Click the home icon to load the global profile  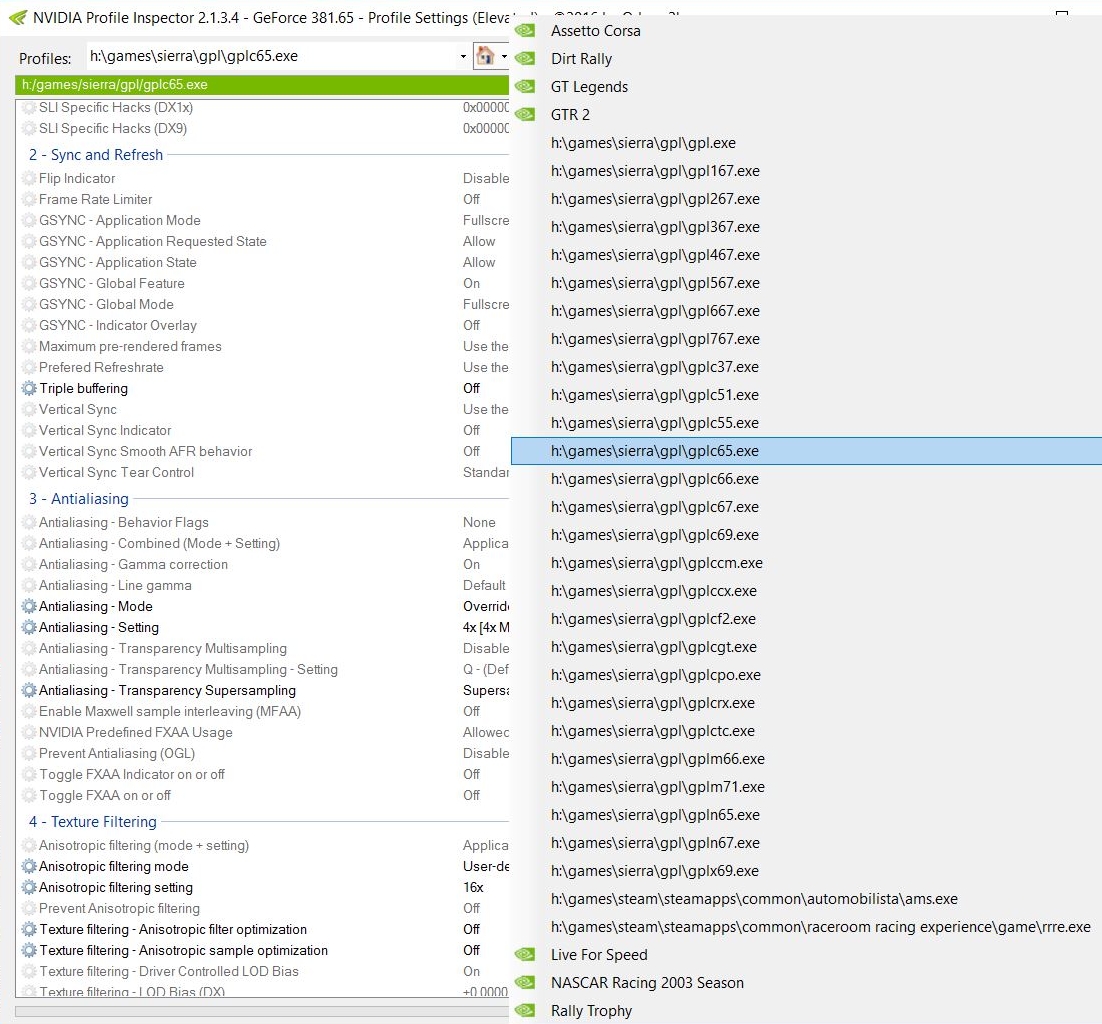pos(485,56)
